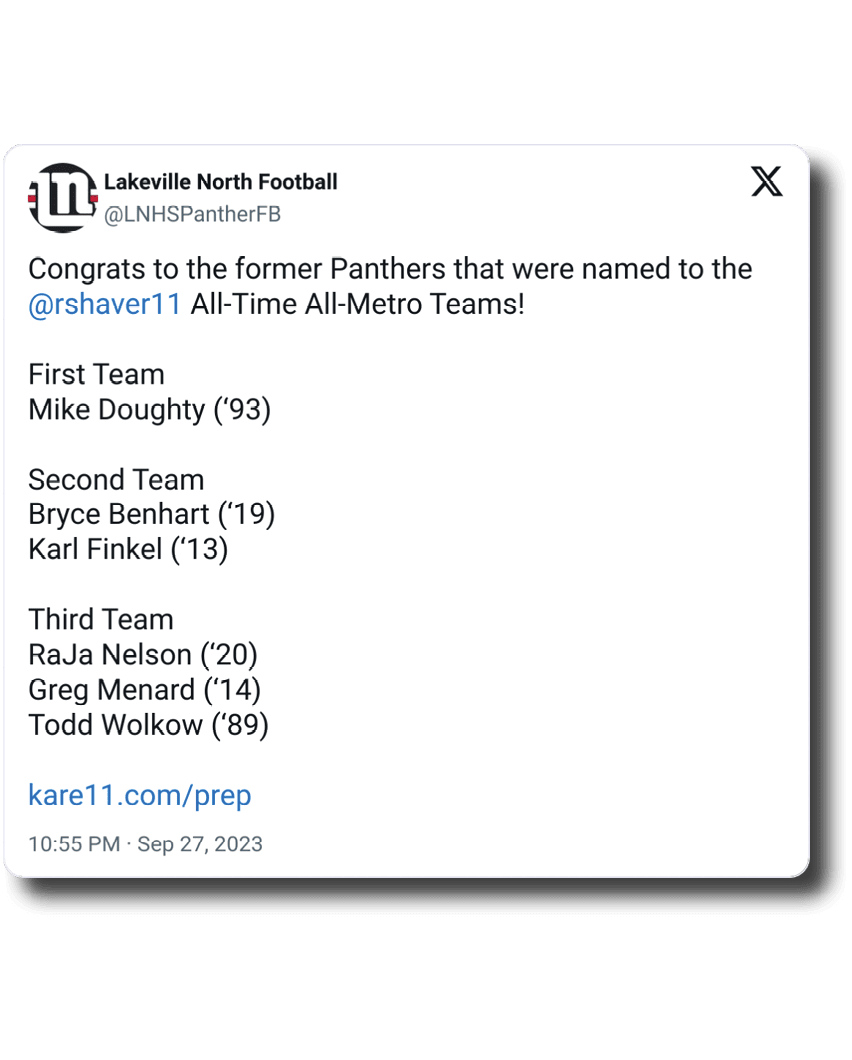Open the @LNHSPantherFB handle
Screen dimensions: 852x1060
192,214
